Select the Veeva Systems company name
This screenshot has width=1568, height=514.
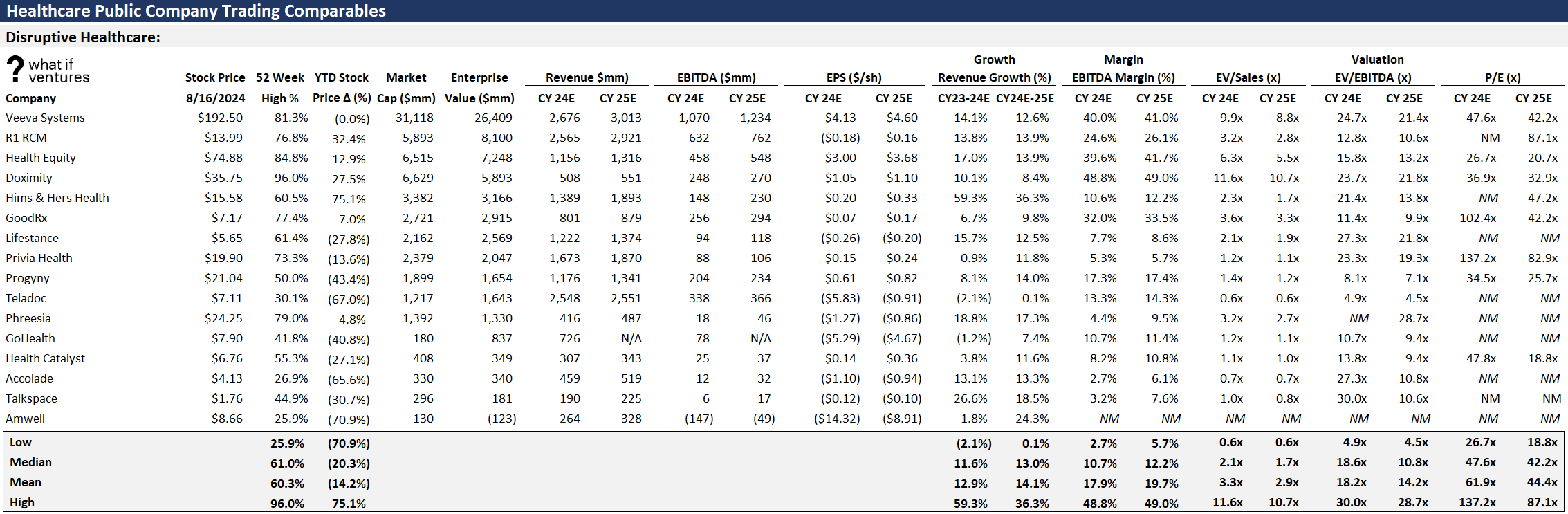click(45, 118)
